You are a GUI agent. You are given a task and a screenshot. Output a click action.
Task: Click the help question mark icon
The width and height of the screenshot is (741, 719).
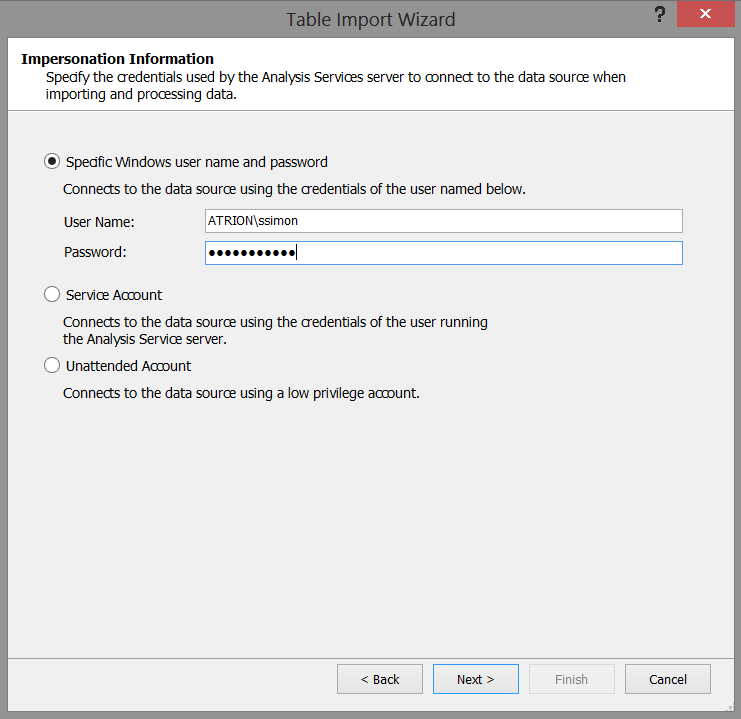tap(660, 16)
